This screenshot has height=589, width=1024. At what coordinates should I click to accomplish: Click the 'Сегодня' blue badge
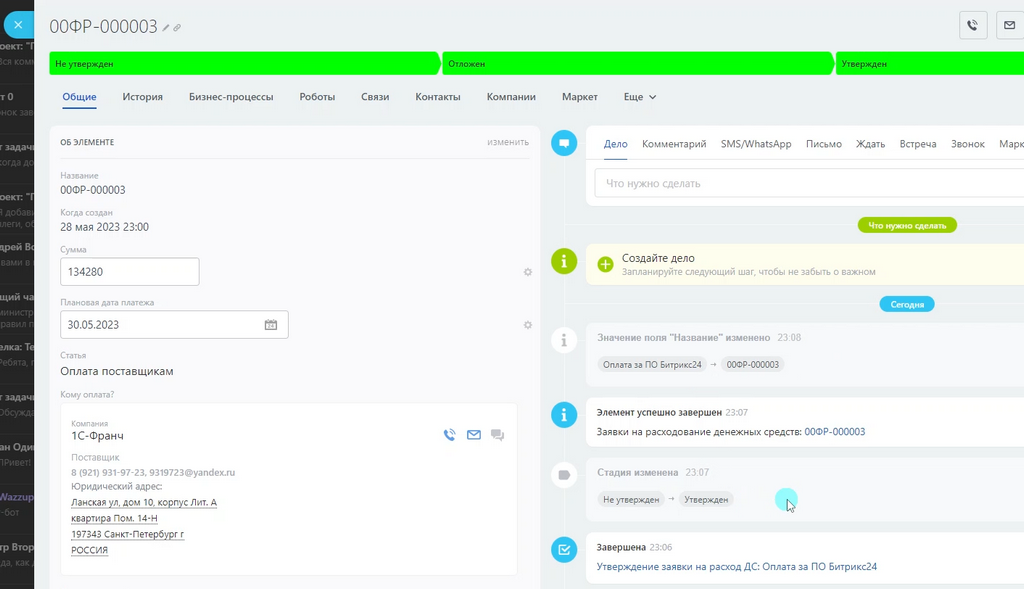(907, 304)
